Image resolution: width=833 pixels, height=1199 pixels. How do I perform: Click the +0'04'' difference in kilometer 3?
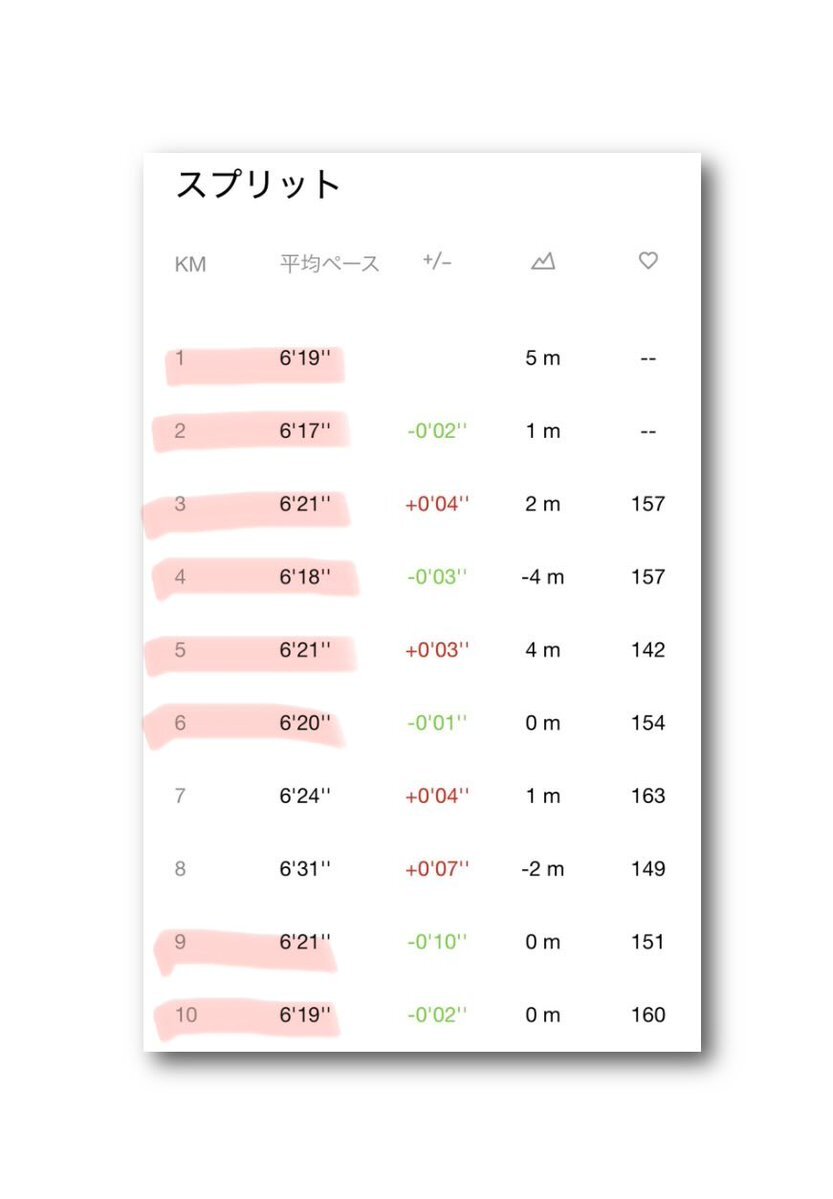click(437, 504)
